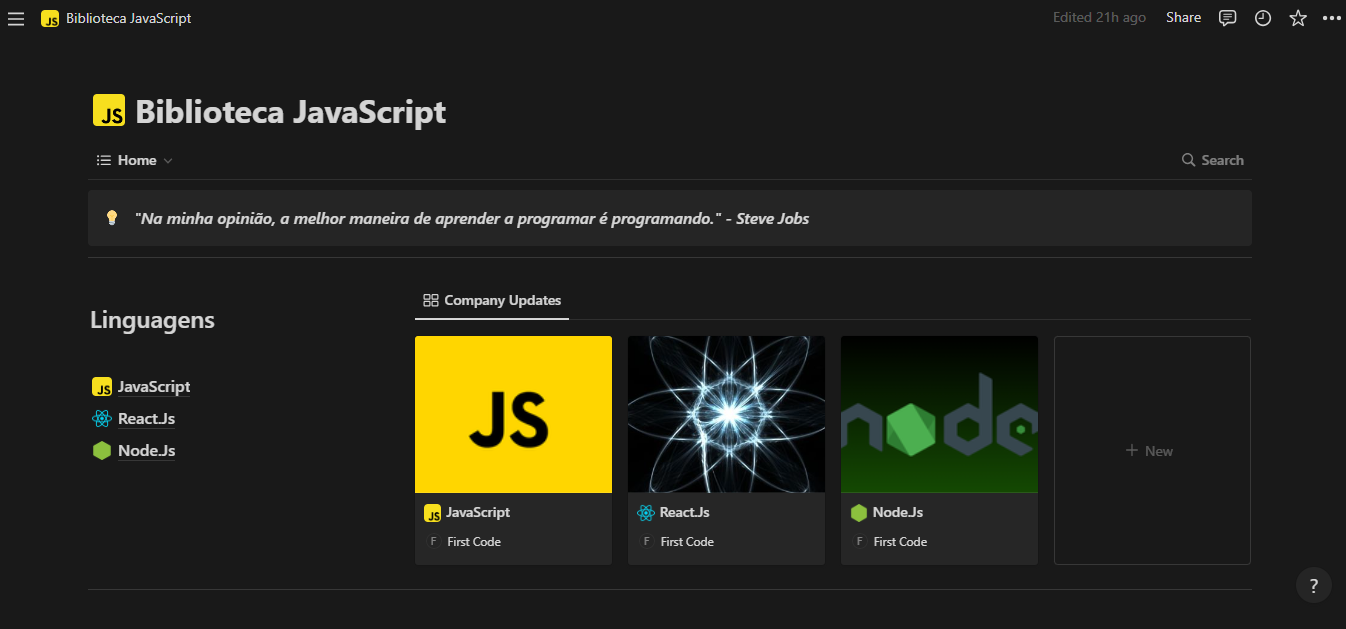This screenshot has width=1346, height=629.
Task: Favorite the page using the star icon
Action: point(1297,17)
